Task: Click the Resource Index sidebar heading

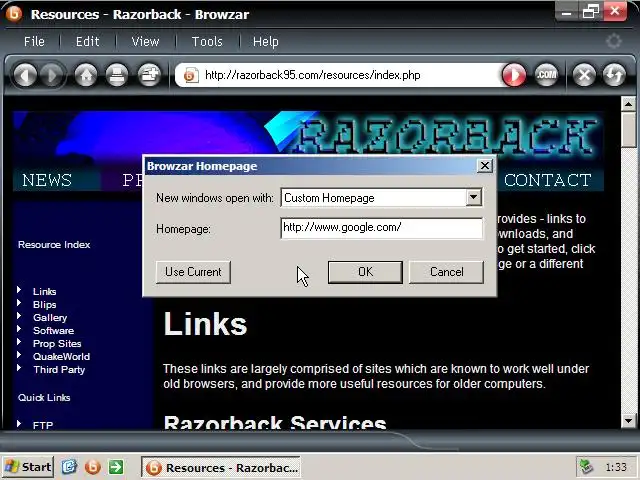Action: point(54,244)
